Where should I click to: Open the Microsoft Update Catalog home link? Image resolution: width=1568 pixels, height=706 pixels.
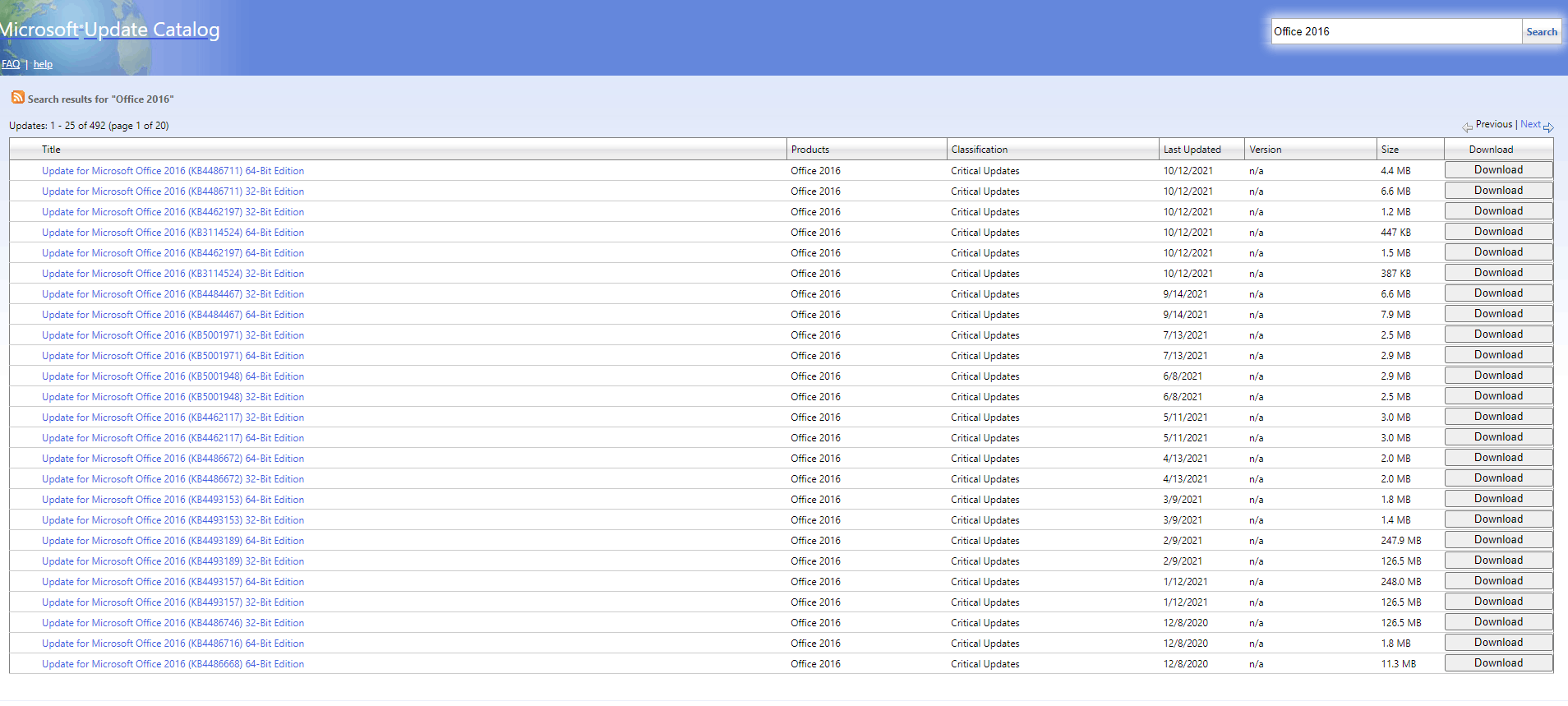[110, 30]
